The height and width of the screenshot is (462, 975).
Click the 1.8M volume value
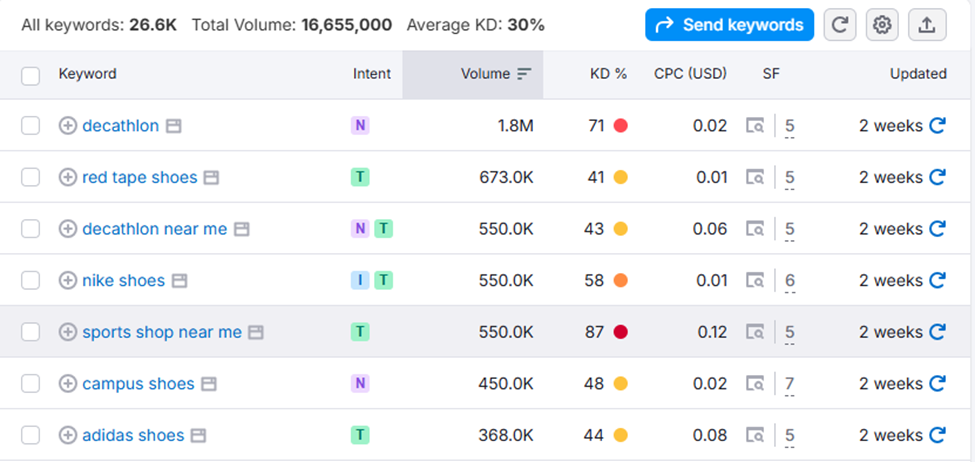pos(515,126)
